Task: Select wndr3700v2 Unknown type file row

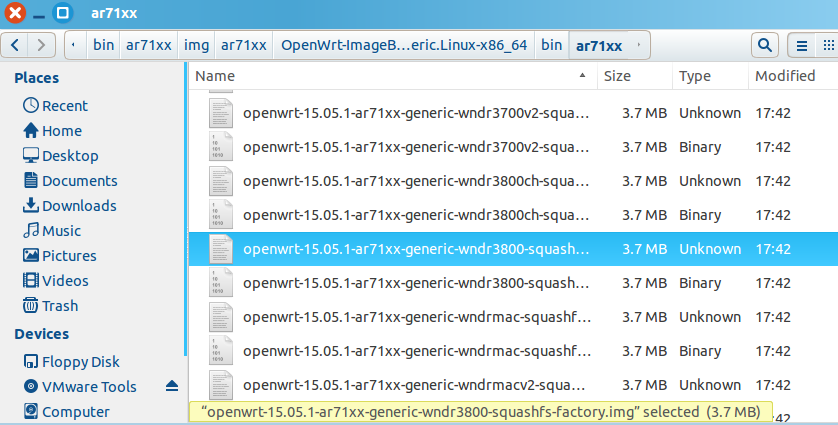Action: point(513,113)
